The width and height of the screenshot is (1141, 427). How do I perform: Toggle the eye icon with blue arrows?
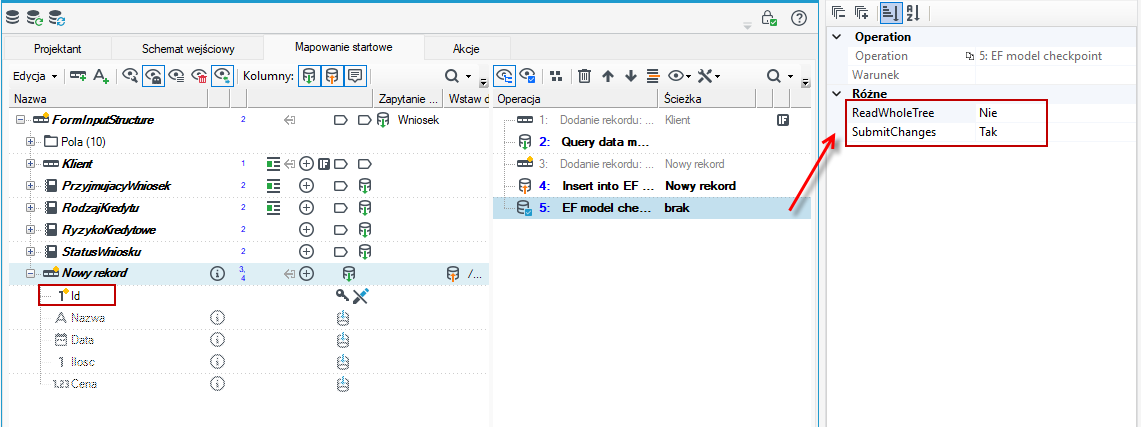[223, 76]
